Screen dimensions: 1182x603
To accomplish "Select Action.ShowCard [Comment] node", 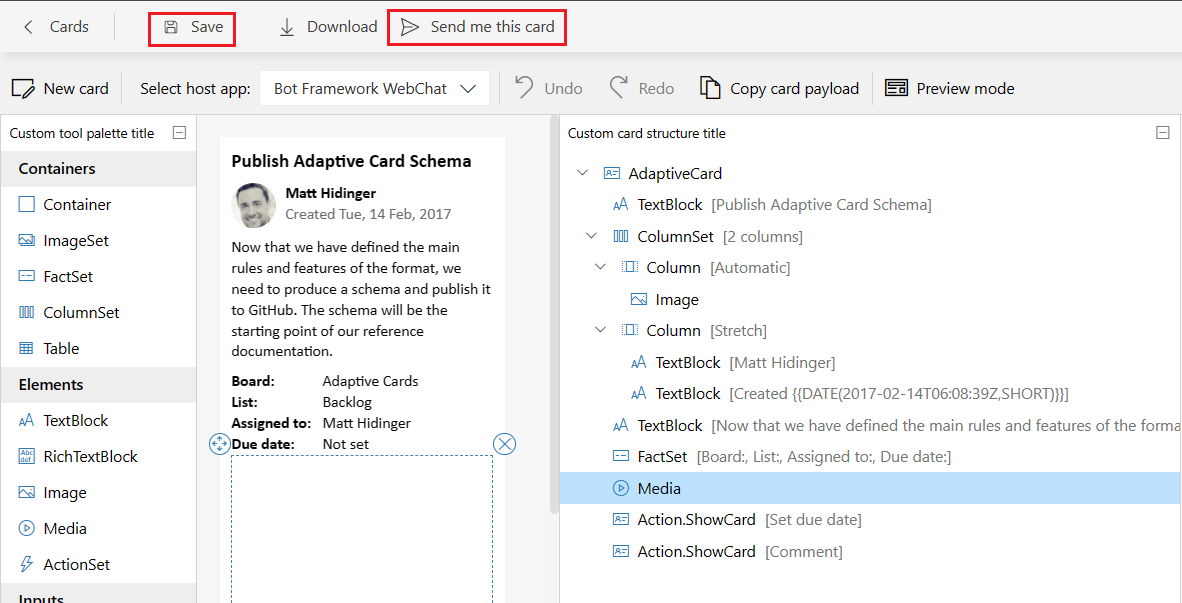I will point(871,552).
